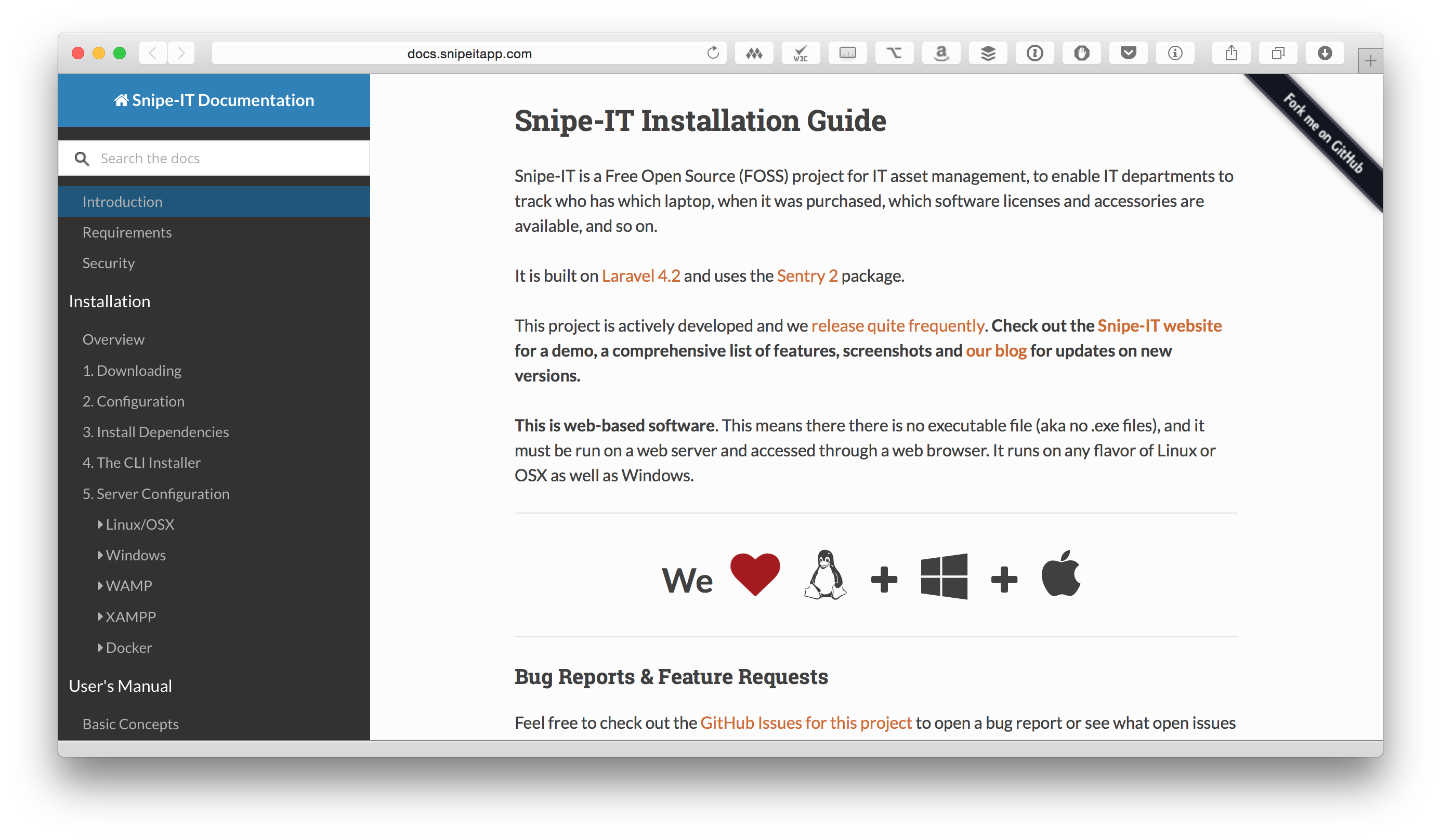Click the Snipe-IT Documentation header link
The height and width of the screenshot is (840, 1441).
tap(214, 100)
